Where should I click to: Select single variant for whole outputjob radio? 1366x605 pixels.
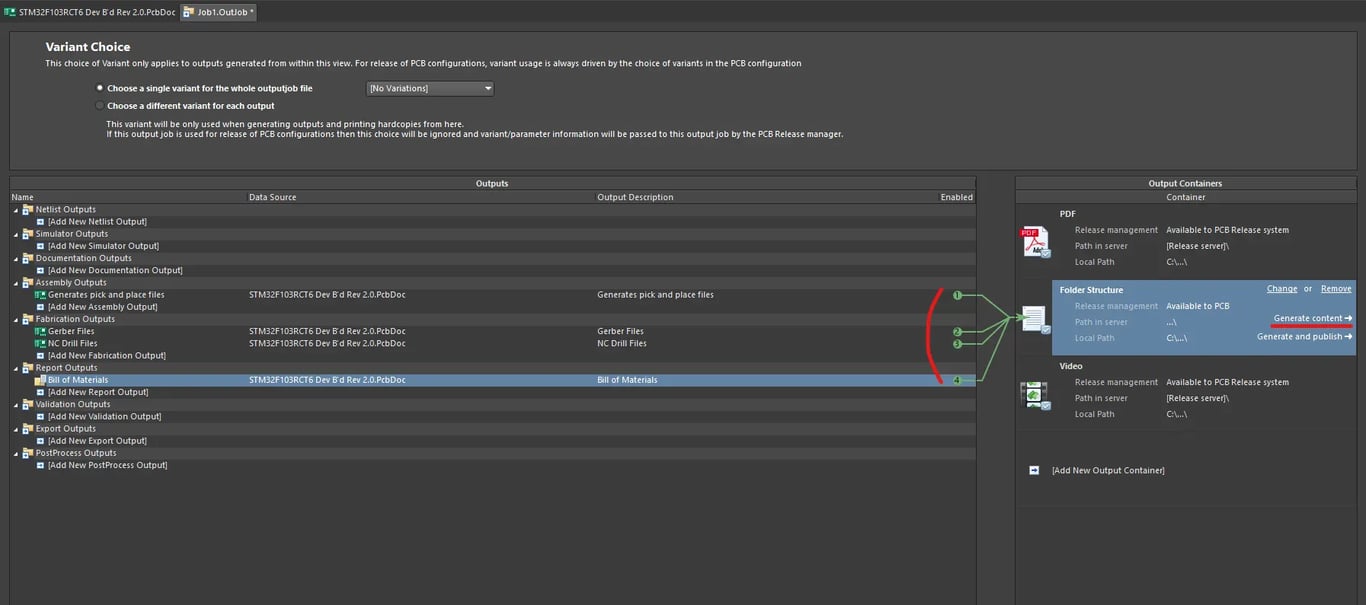click(99, 88)
